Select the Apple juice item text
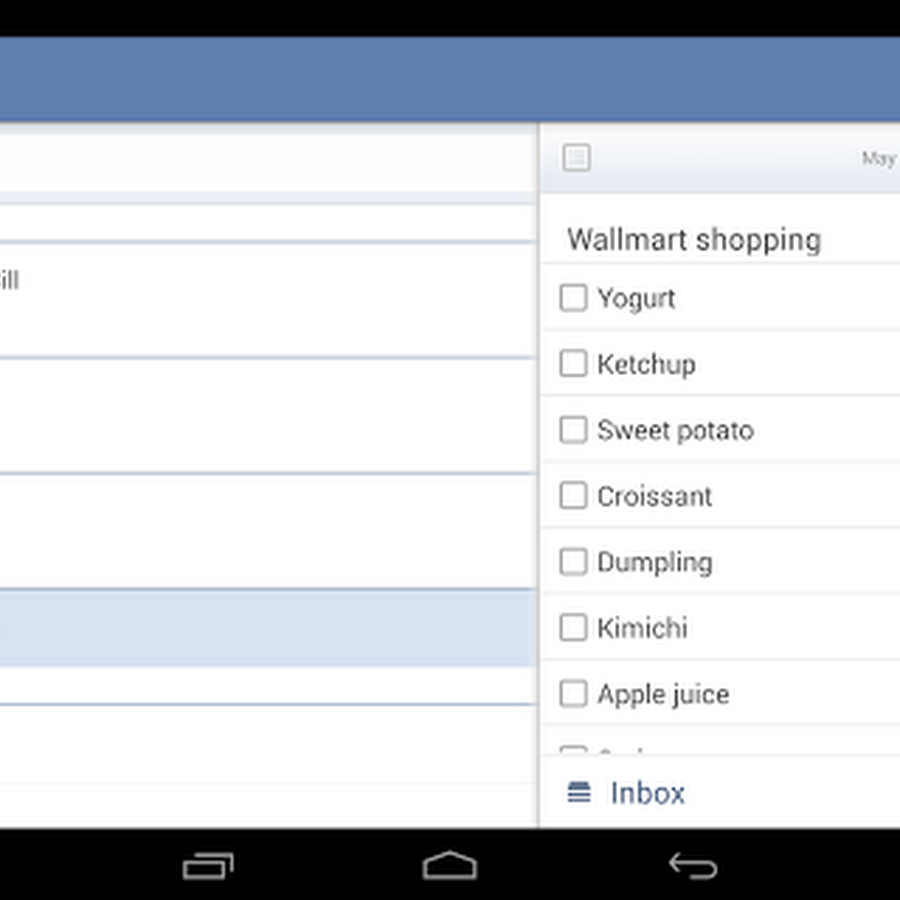This screenshot has height=900, width=900. 663,695
